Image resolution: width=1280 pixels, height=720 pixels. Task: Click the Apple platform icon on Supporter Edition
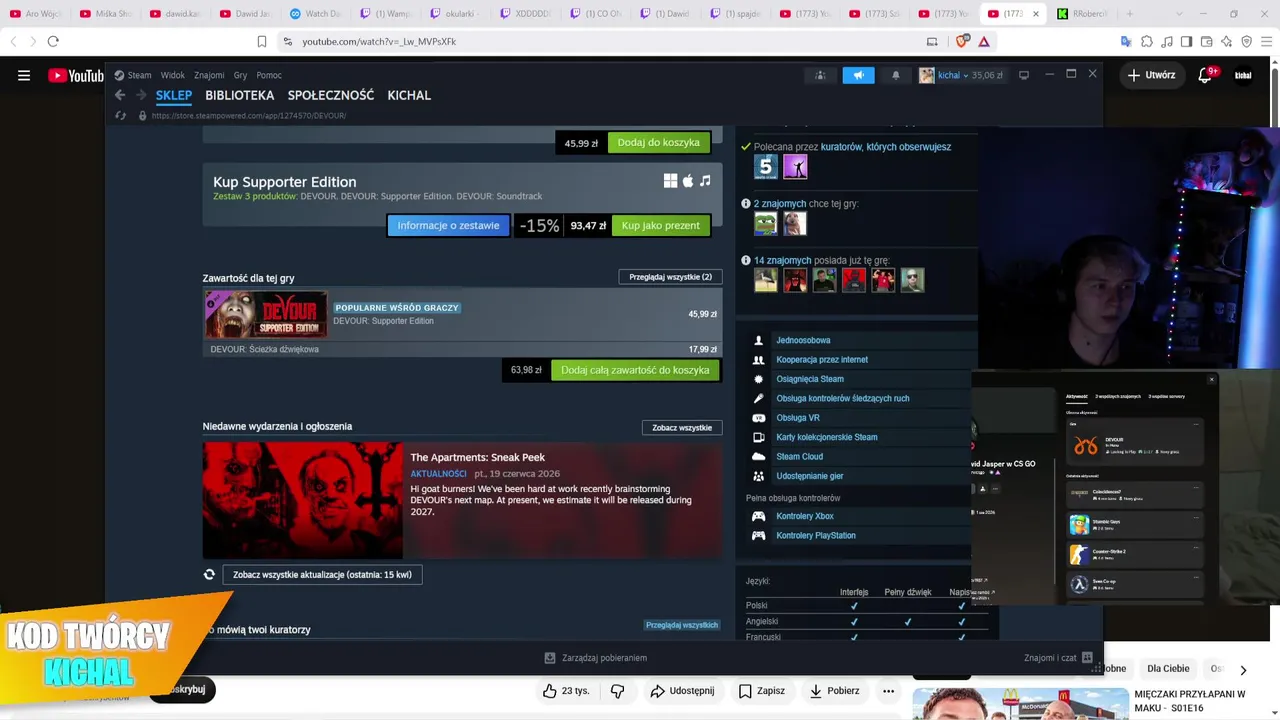(x=688, y=181)
